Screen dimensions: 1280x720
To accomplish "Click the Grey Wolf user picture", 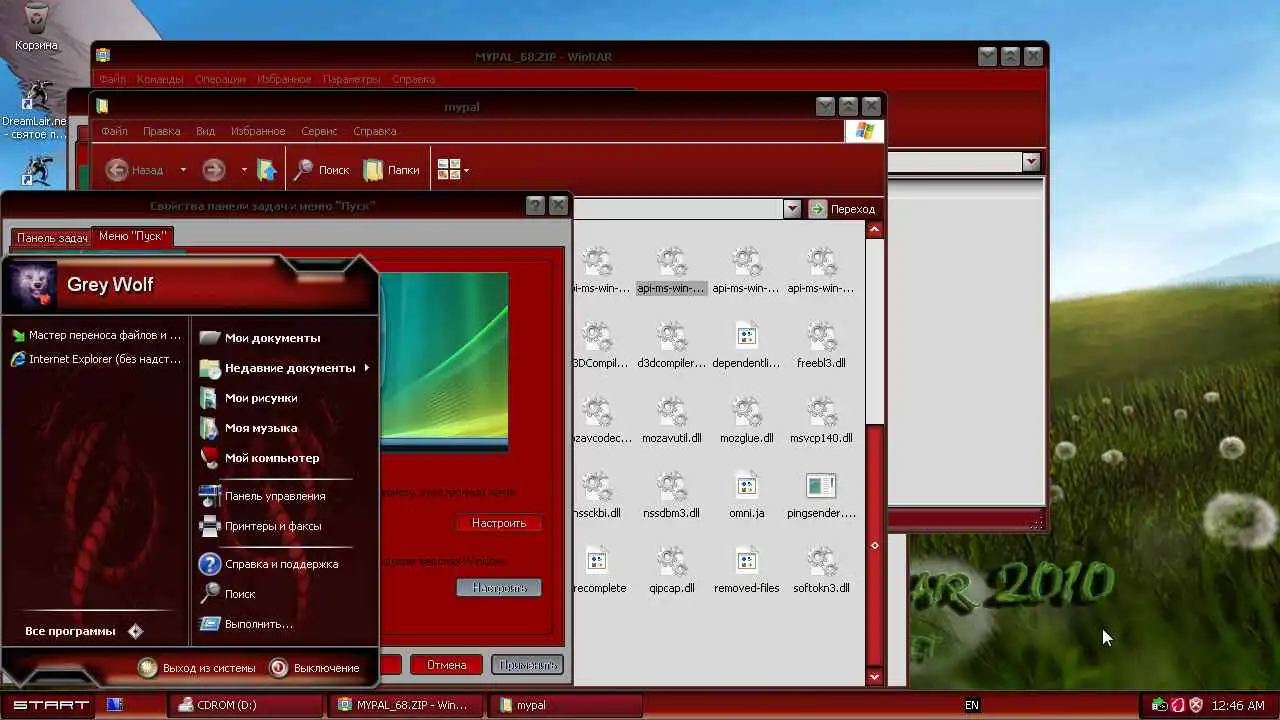I will 33,285.
